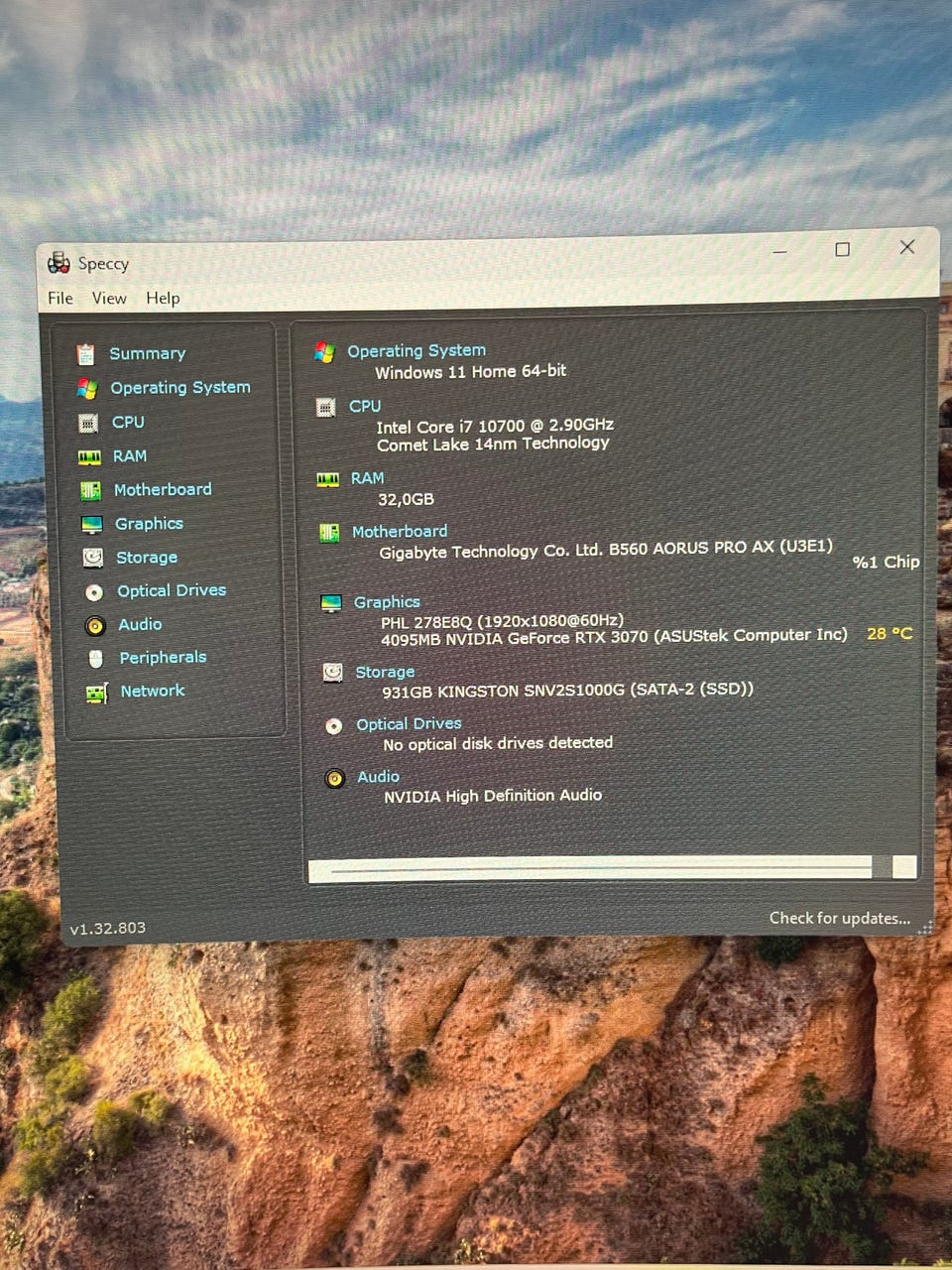
Task: Close the Speccy window
Action: 907,247
